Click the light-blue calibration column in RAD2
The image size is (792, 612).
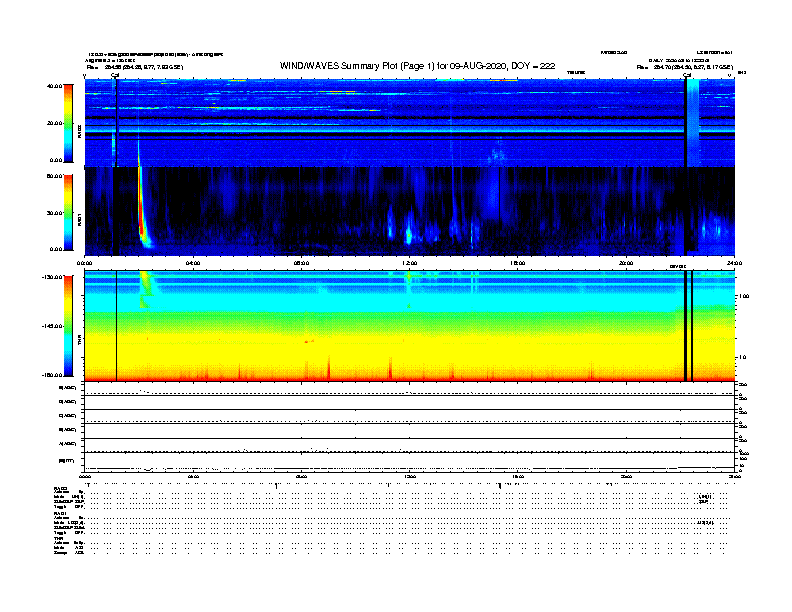[x=694, y=123]
